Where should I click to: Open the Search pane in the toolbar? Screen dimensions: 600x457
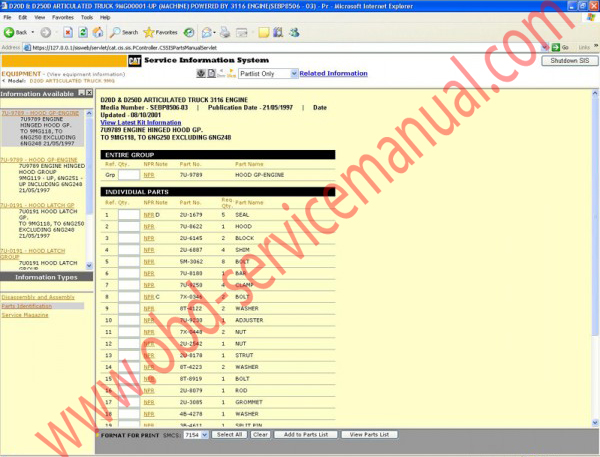(124, 33)
